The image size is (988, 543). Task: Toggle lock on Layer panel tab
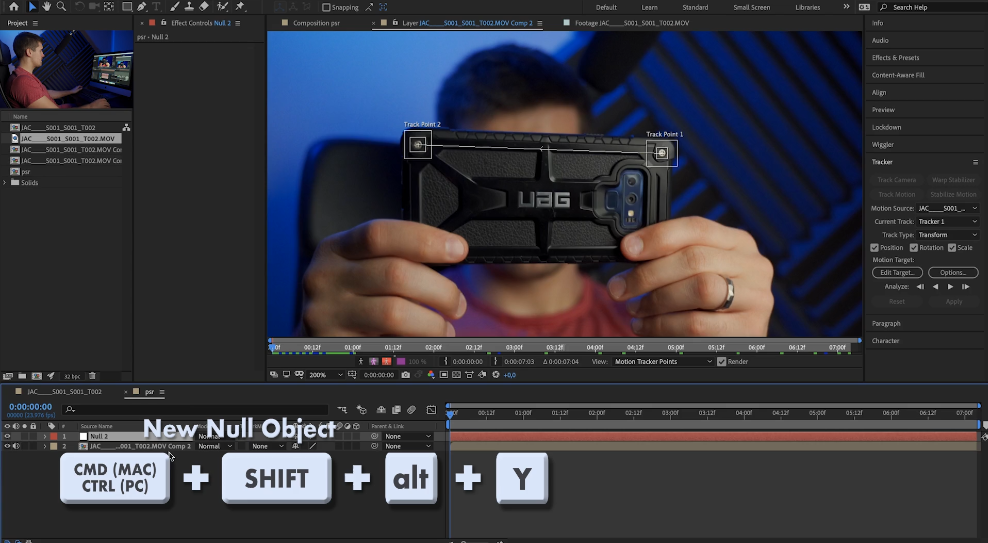[x=396, y=23]
